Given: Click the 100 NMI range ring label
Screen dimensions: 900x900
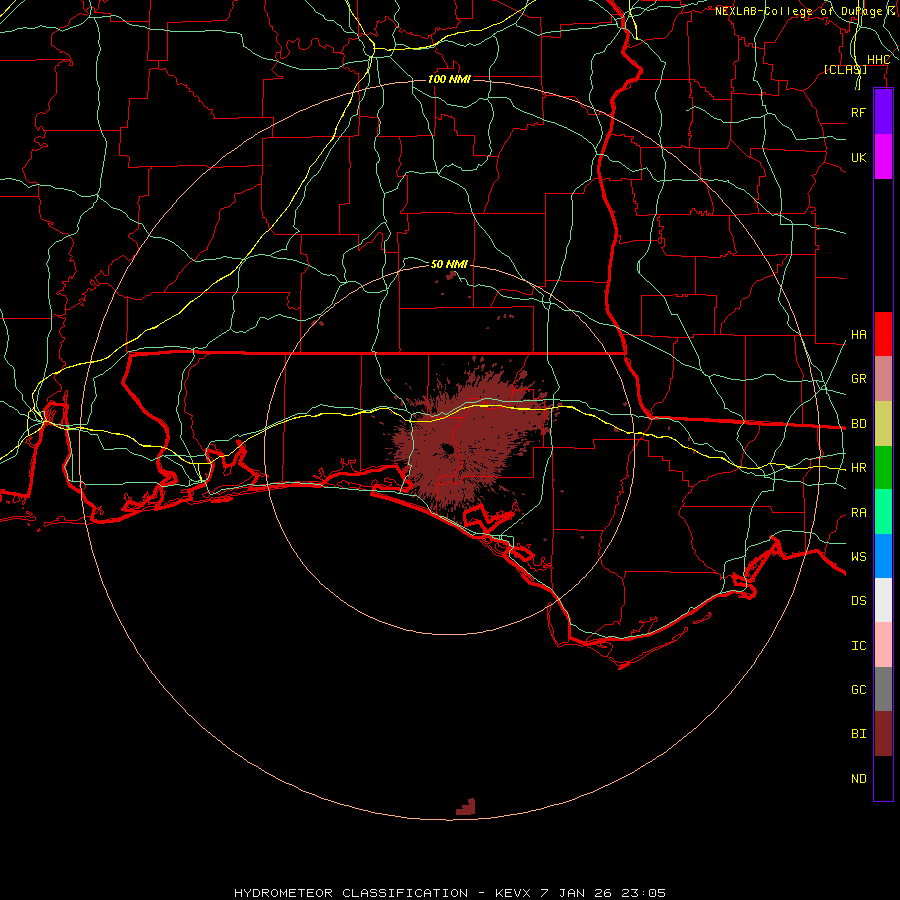Looking at the screenshot, I should click(x=449, y=79).
